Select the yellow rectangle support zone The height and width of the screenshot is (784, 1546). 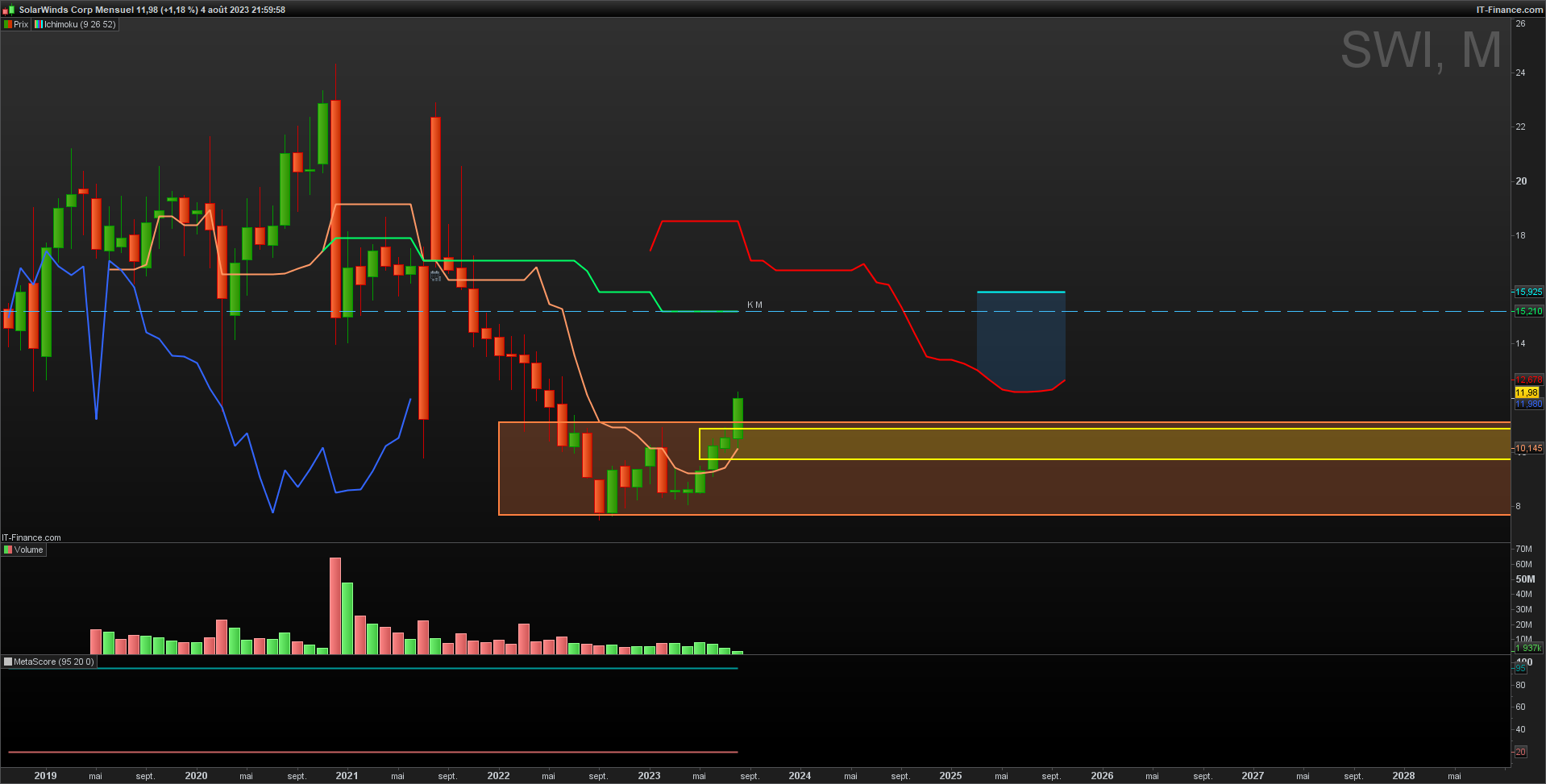click(x=1104, y=444)
